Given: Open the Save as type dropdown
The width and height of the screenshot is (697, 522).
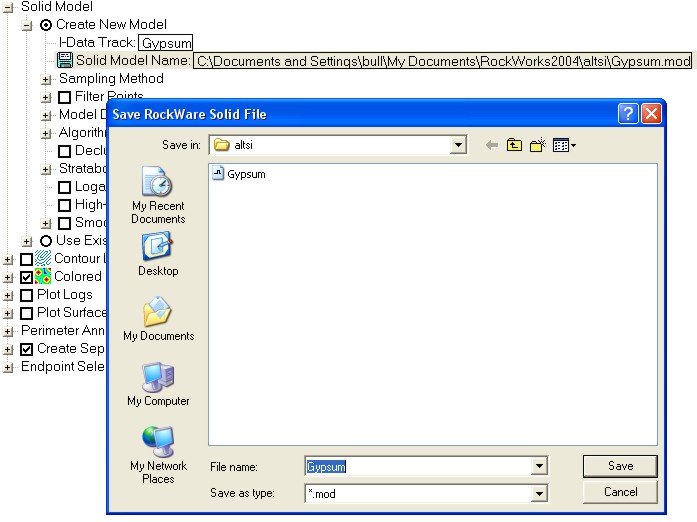Looking at the screenshot, I should [x=539, y=494].
